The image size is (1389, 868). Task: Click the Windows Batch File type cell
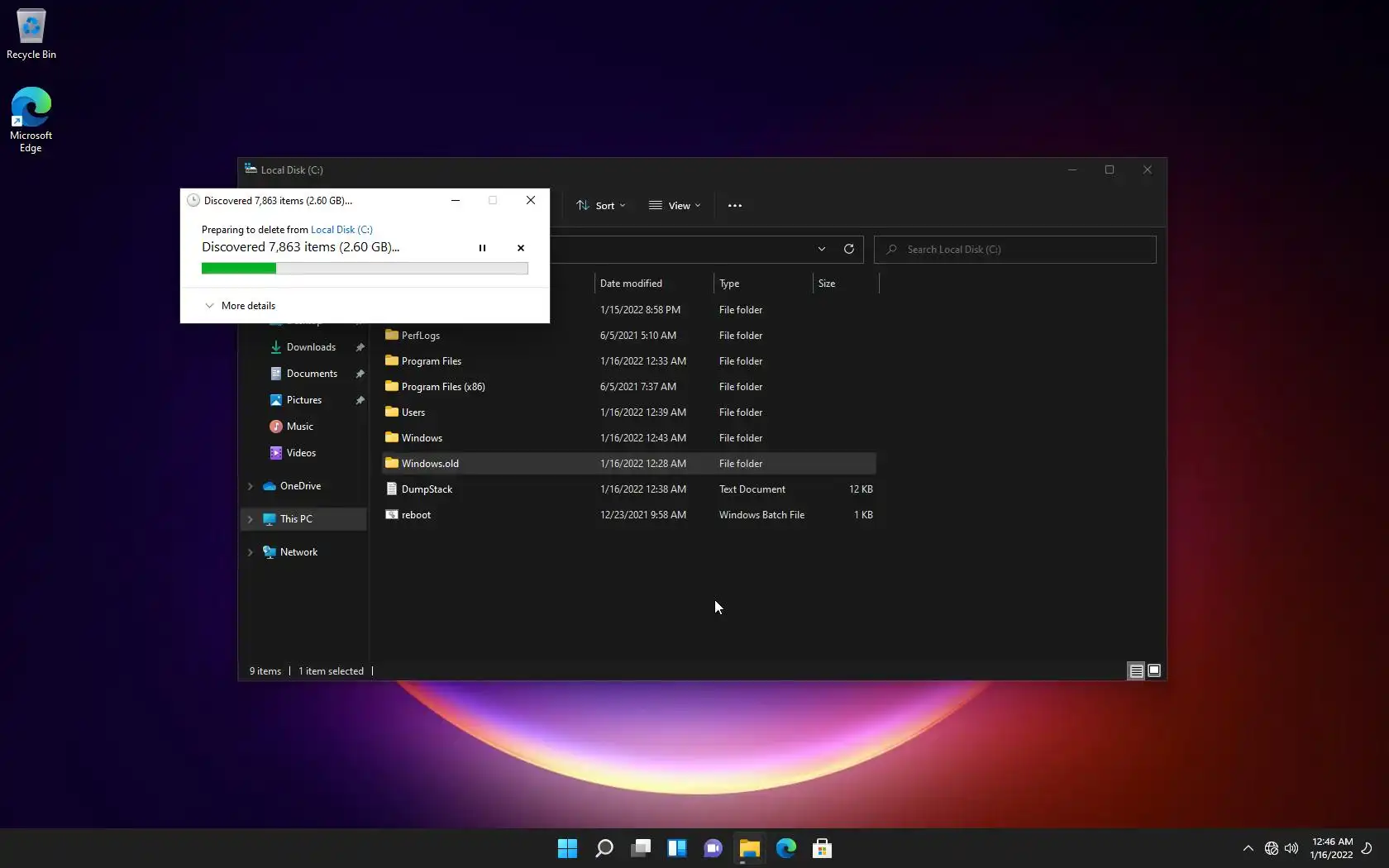pyautogui.click(x=761, y=515)
